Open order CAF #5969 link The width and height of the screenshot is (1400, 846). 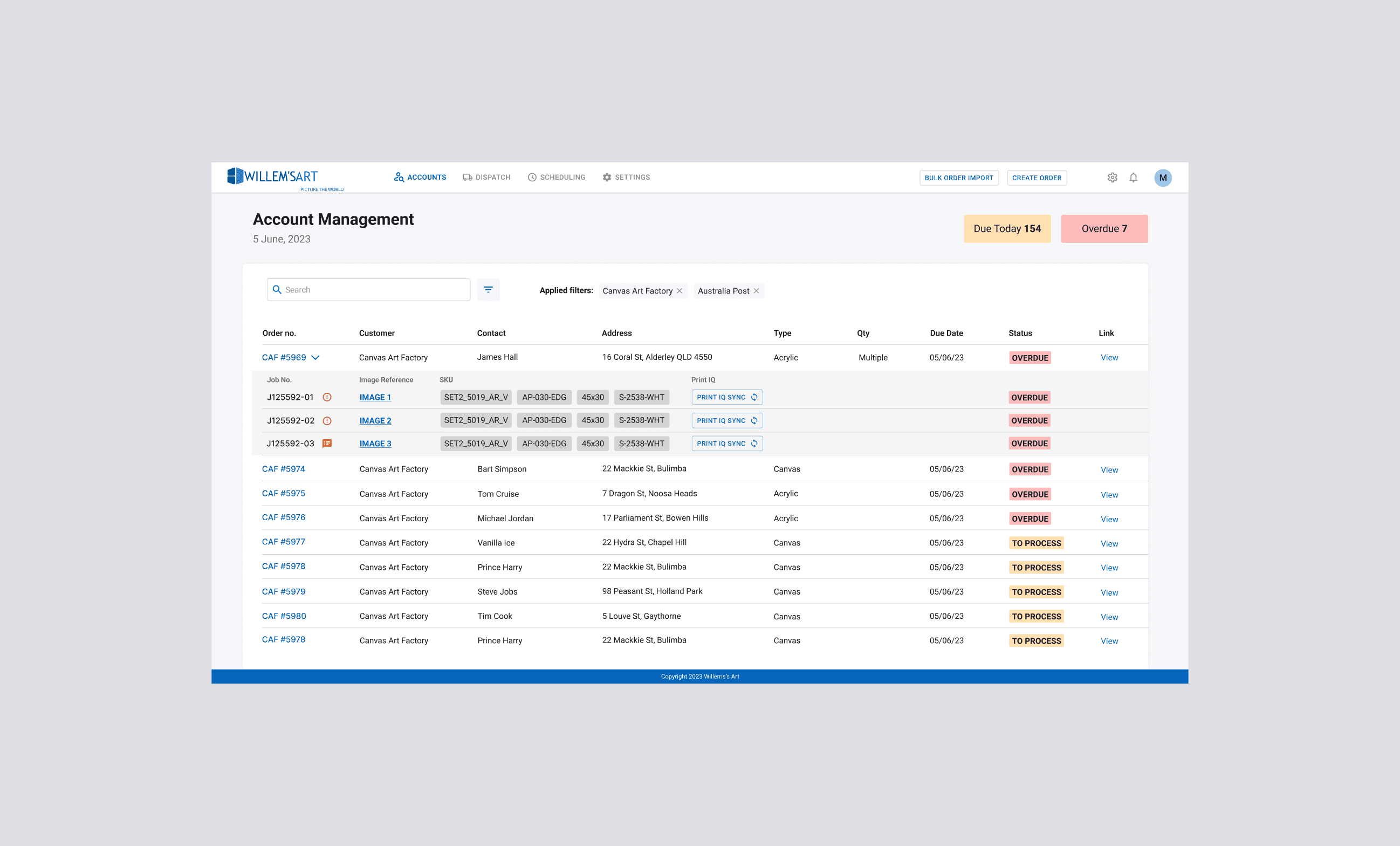pyautogui.click(x=284, y=358)
